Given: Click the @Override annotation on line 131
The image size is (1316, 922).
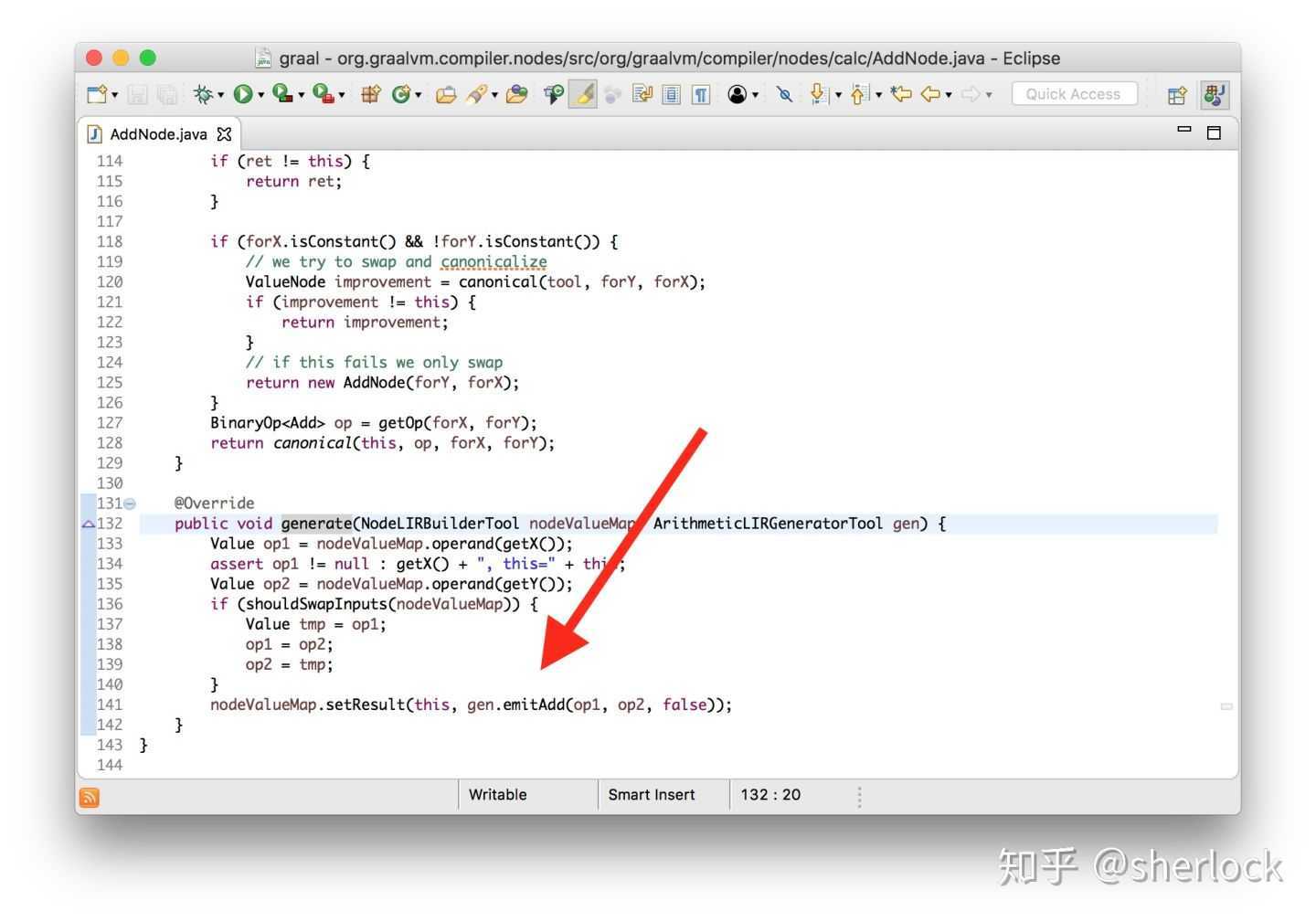Looking at the screenshot, I should [x=215, y=503].
